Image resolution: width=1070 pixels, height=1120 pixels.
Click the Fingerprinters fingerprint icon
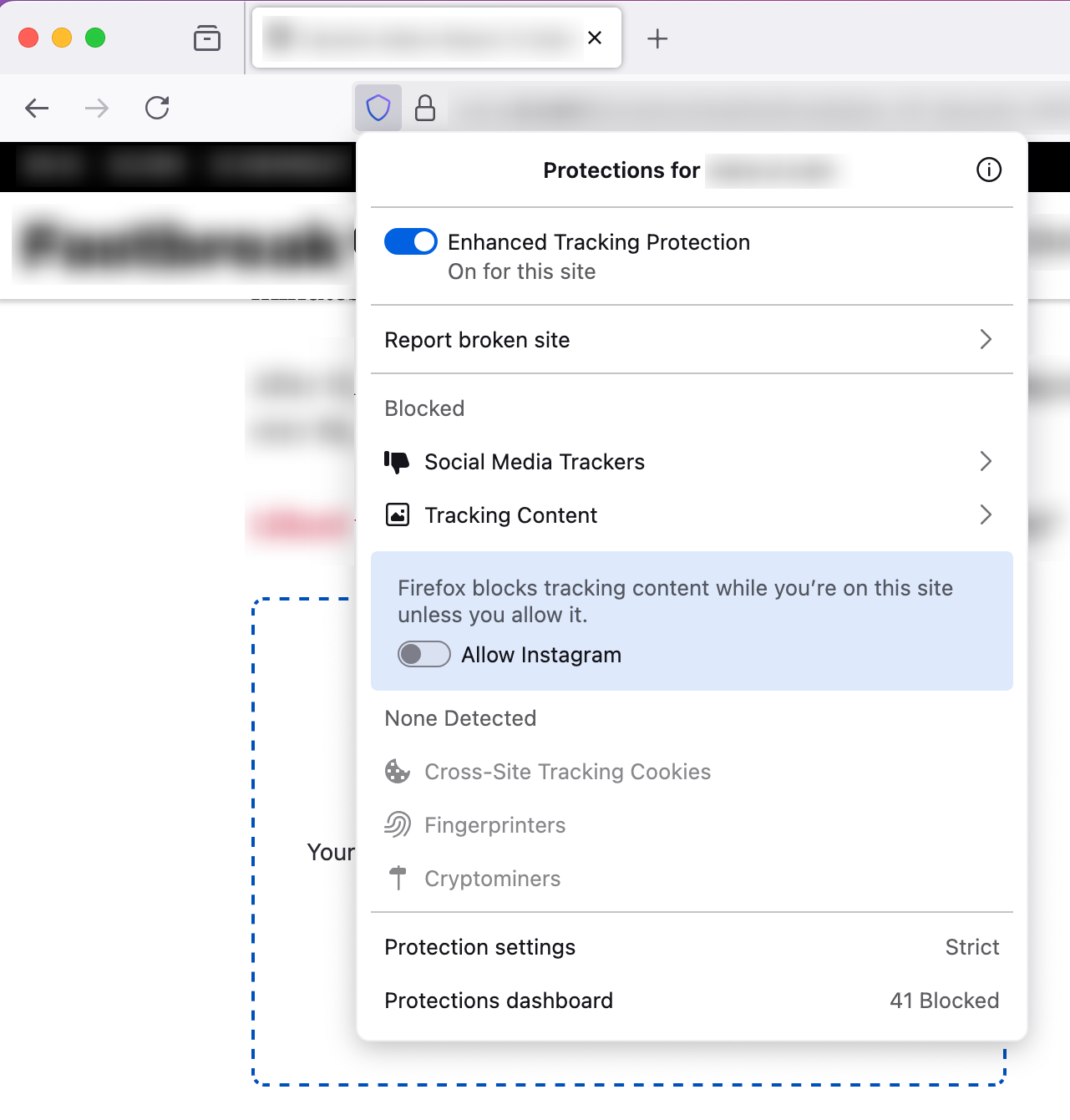[397, 824]
